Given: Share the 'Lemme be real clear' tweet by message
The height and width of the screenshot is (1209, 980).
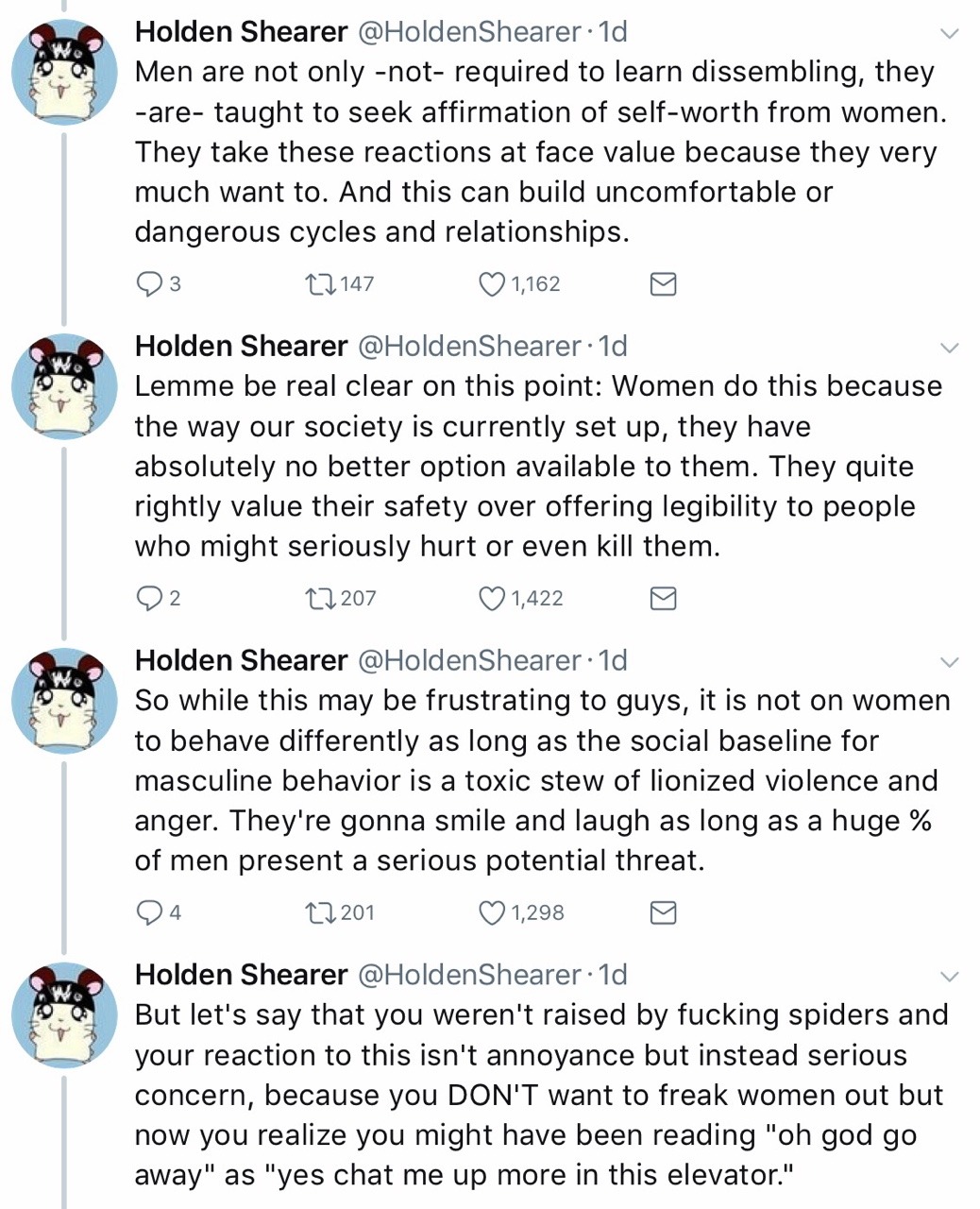Looking at the screenshot, I should (x=664, y=598).
